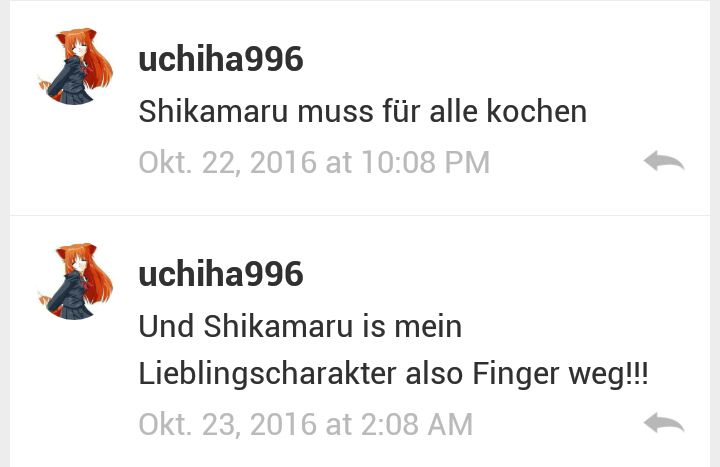Click the reply arrow next to 10:08 PM
The width and height of the screenshot is (720, 467).
664,162
